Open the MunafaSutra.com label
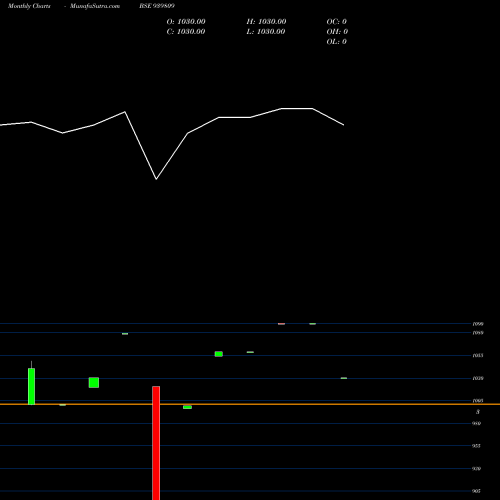This screenshot has width=500, height=500. [x=95, y=6]
